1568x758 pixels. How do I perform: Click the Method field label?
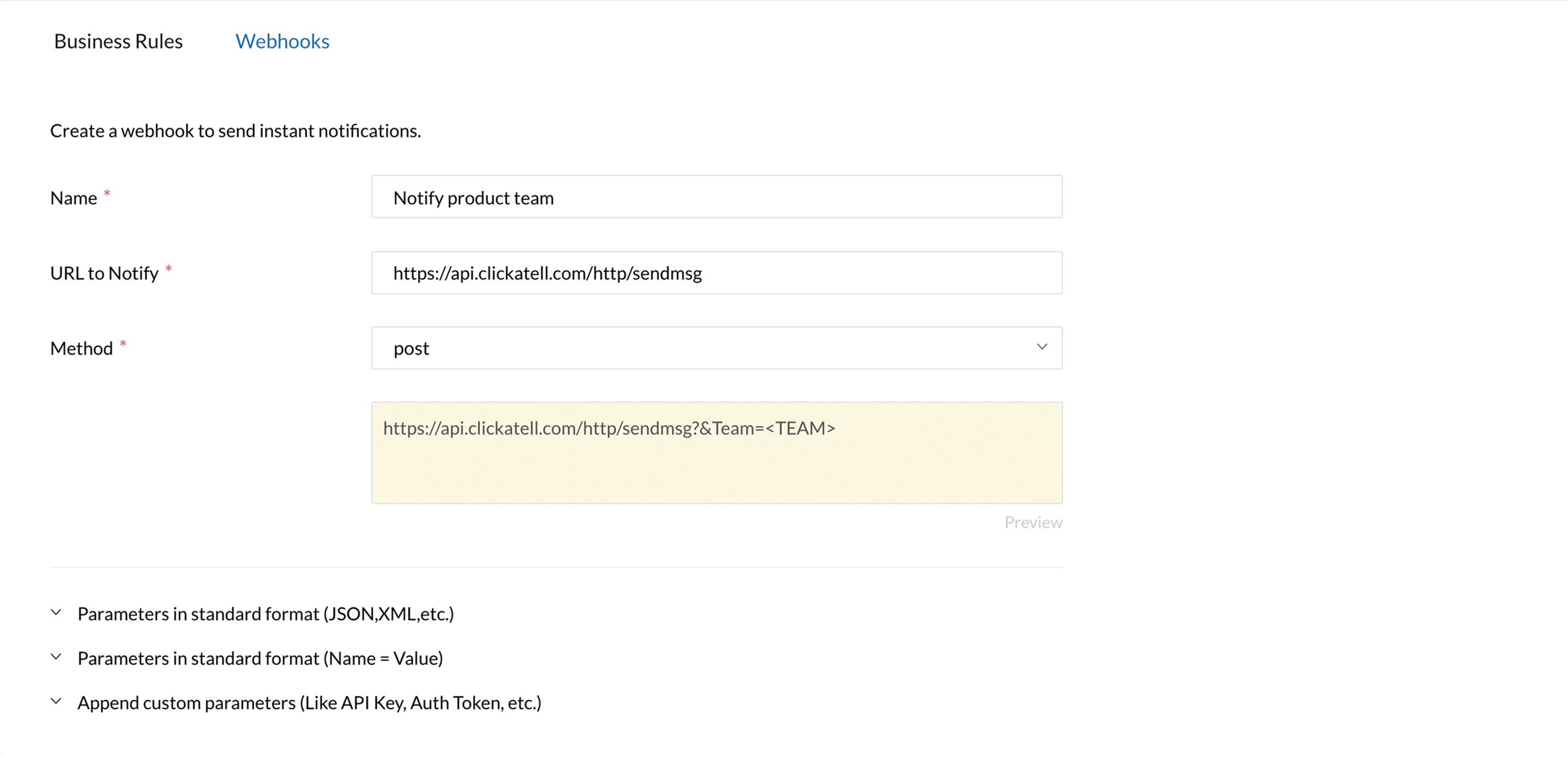[x=82, y=349]
